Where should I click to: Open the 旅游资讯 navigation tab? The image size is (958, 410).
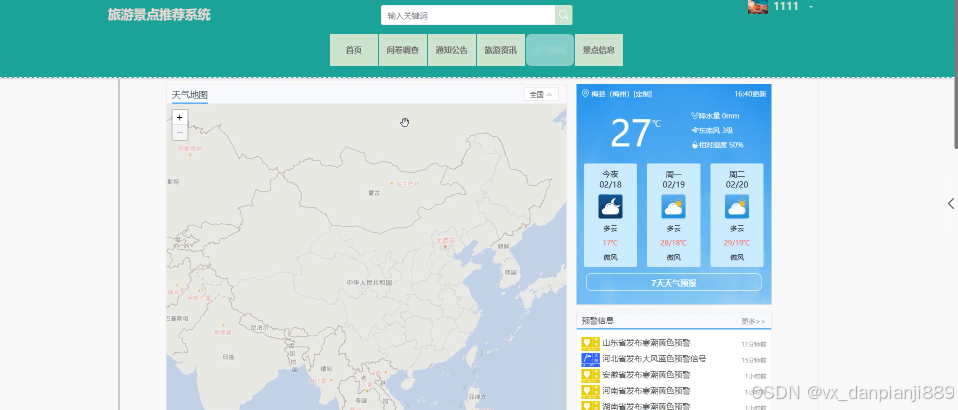coord(500,50)
